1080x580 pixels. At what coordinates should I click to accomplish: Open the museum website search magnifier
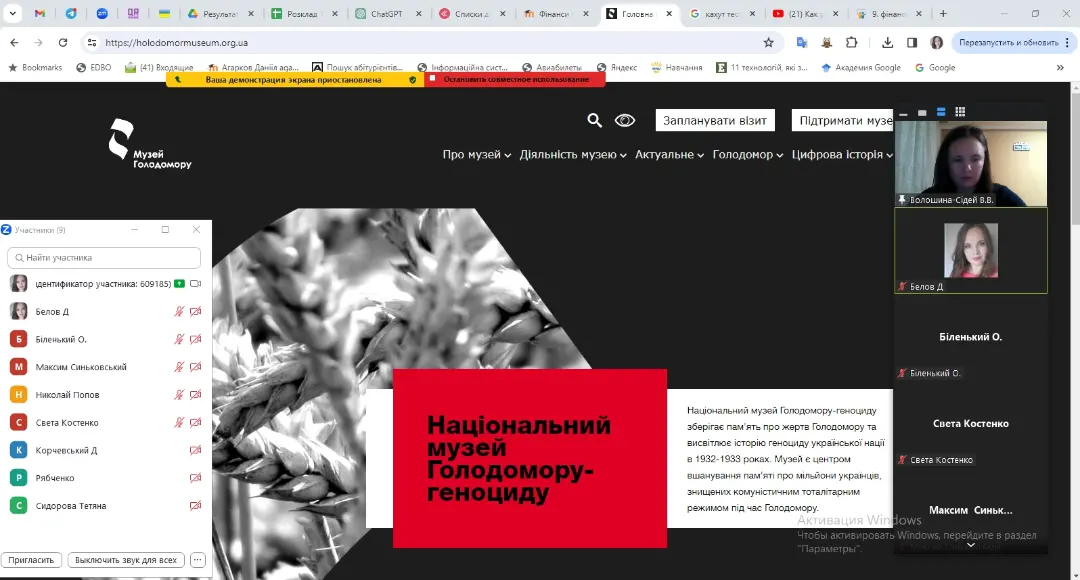click(594, 120)
